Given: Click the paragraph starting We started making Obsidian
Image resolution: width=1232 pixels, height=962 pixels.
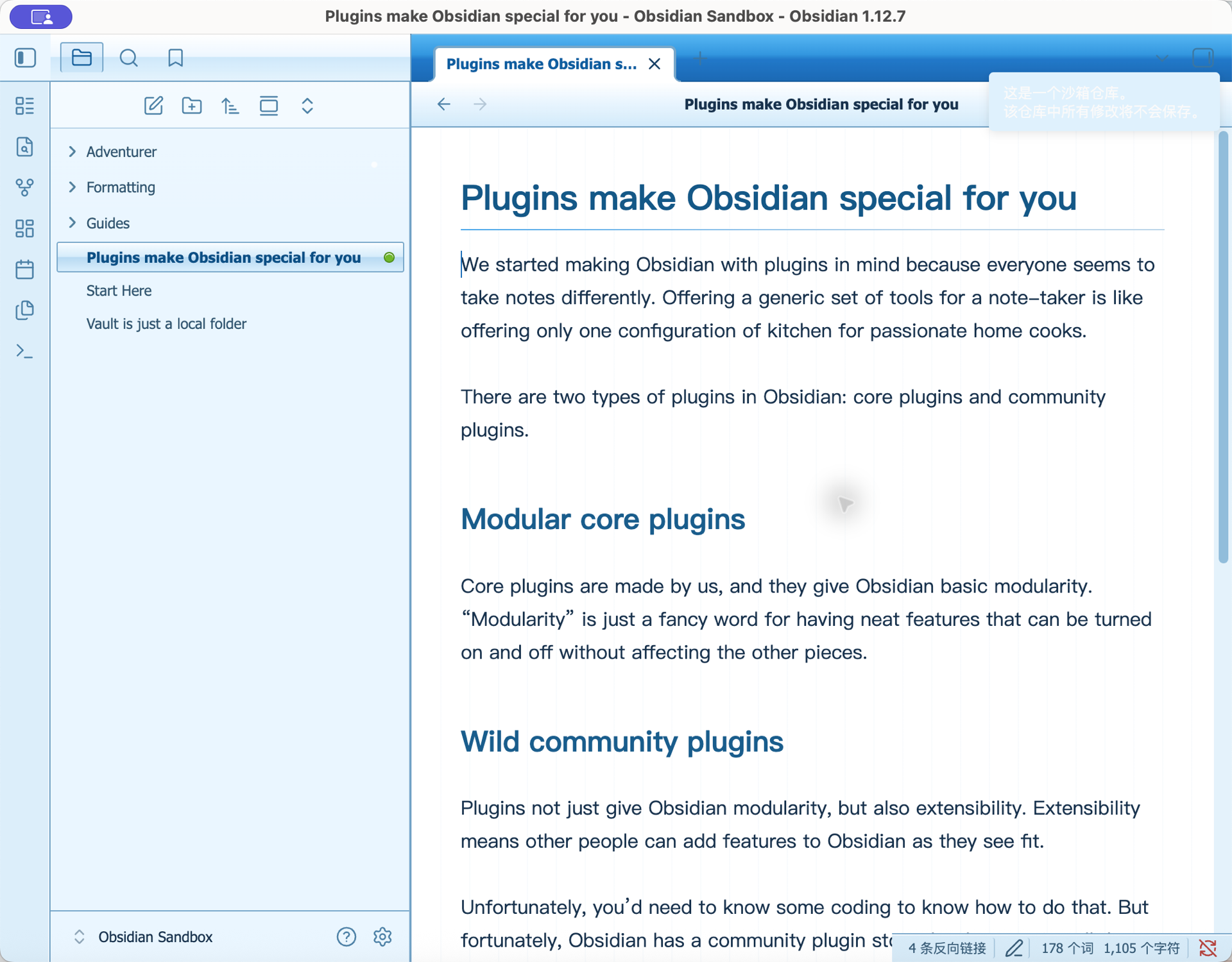Looking at the screenshot, I should click(808, 298).
